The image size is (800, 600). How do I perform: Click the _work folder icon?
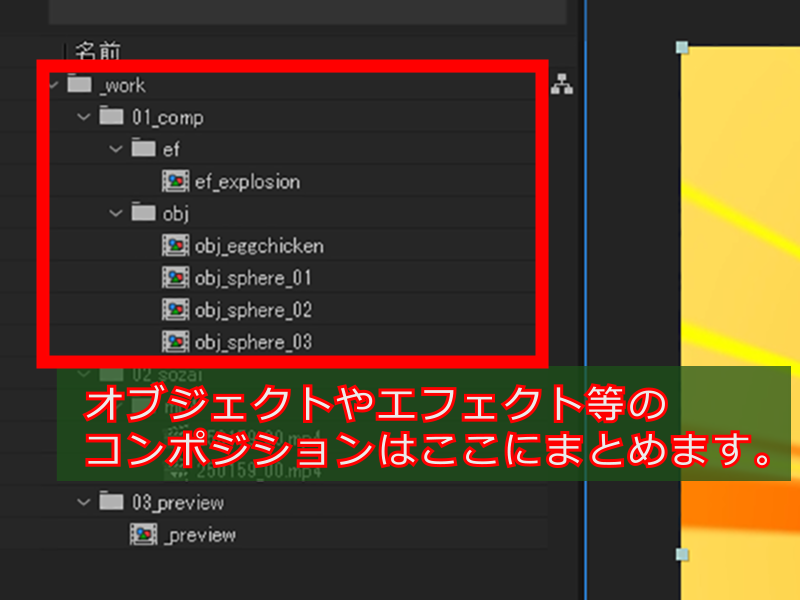pos(79,84)
